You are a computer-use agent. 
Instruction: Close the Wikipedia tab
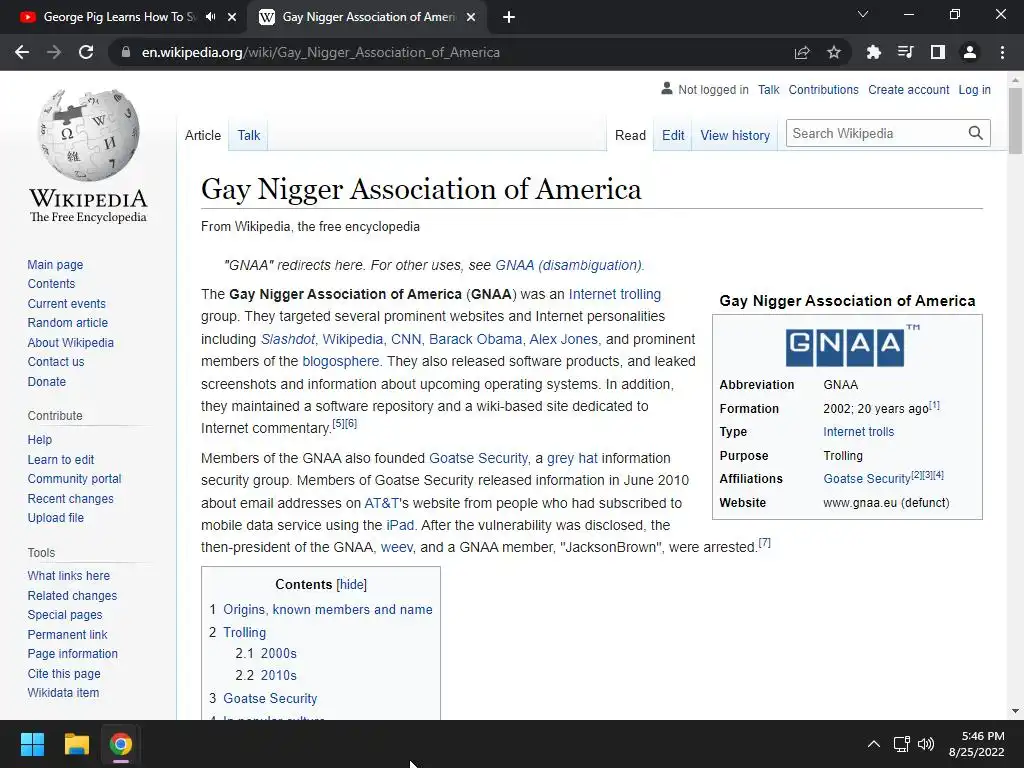[x=471, y=17]
